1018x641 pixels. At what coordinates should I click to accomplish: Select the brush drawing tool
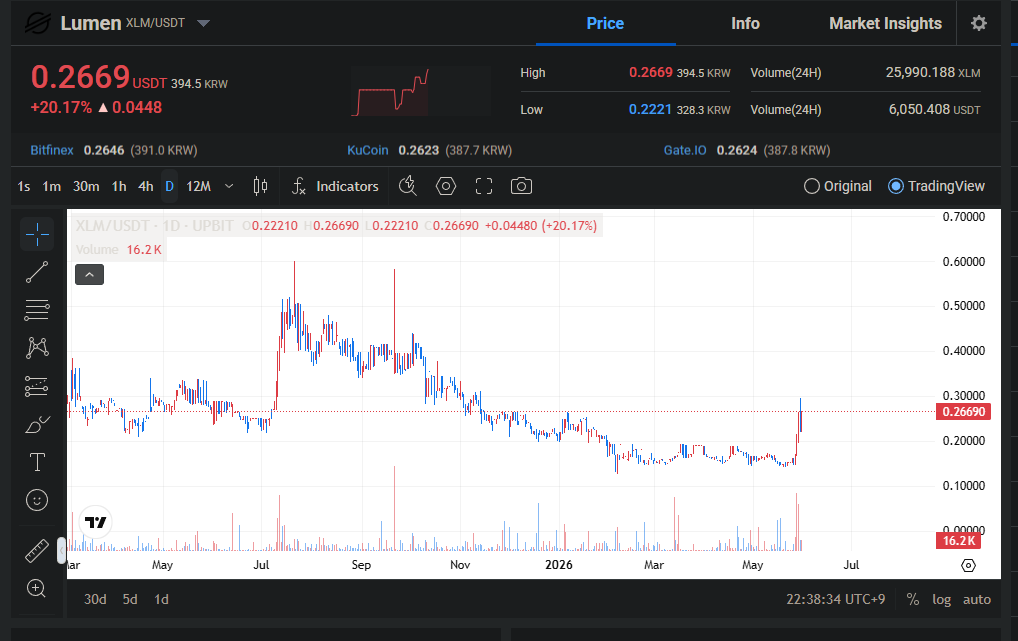point(37,424)
